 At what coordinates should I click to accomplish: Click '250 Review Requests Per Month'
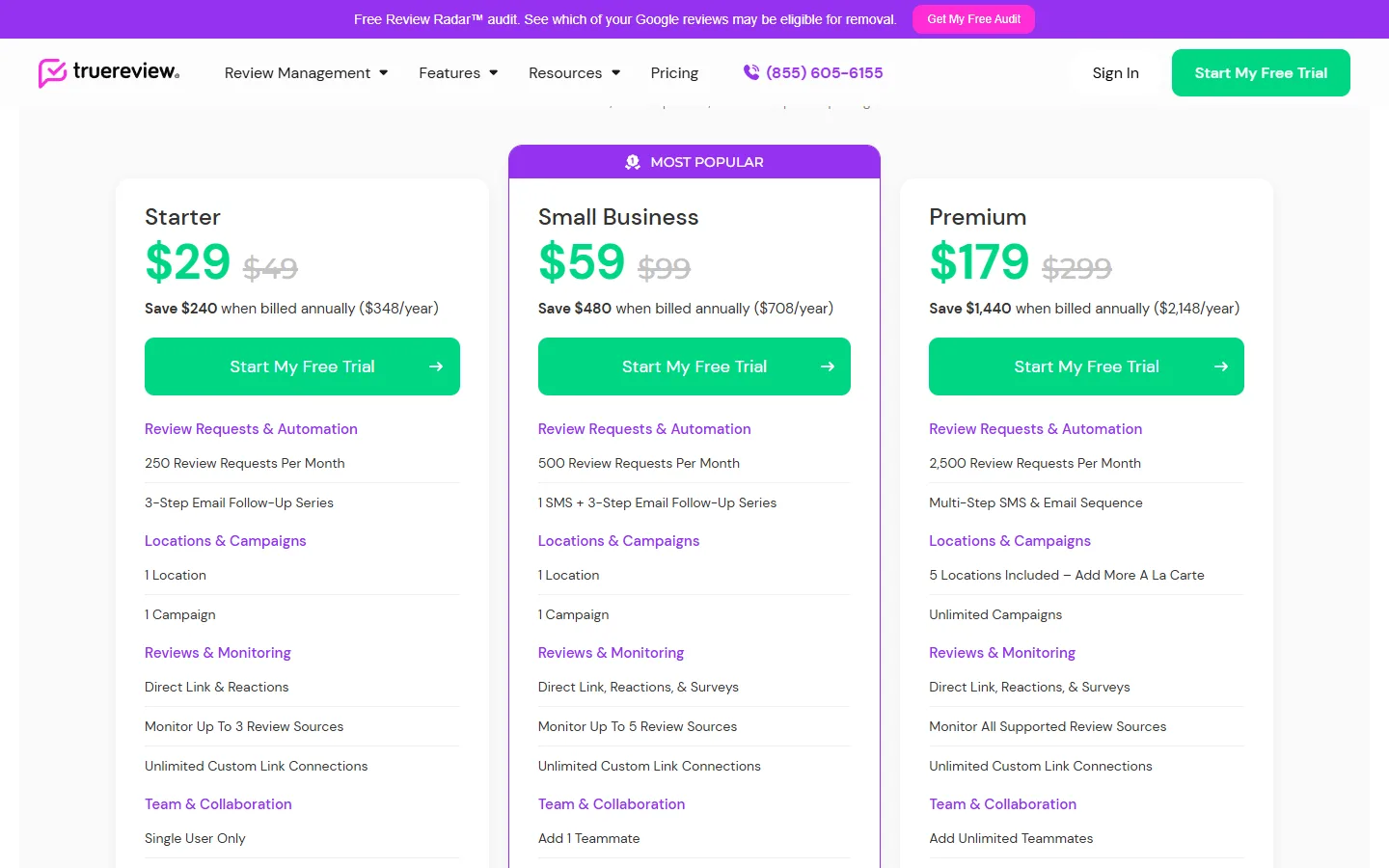pos(245,463)
